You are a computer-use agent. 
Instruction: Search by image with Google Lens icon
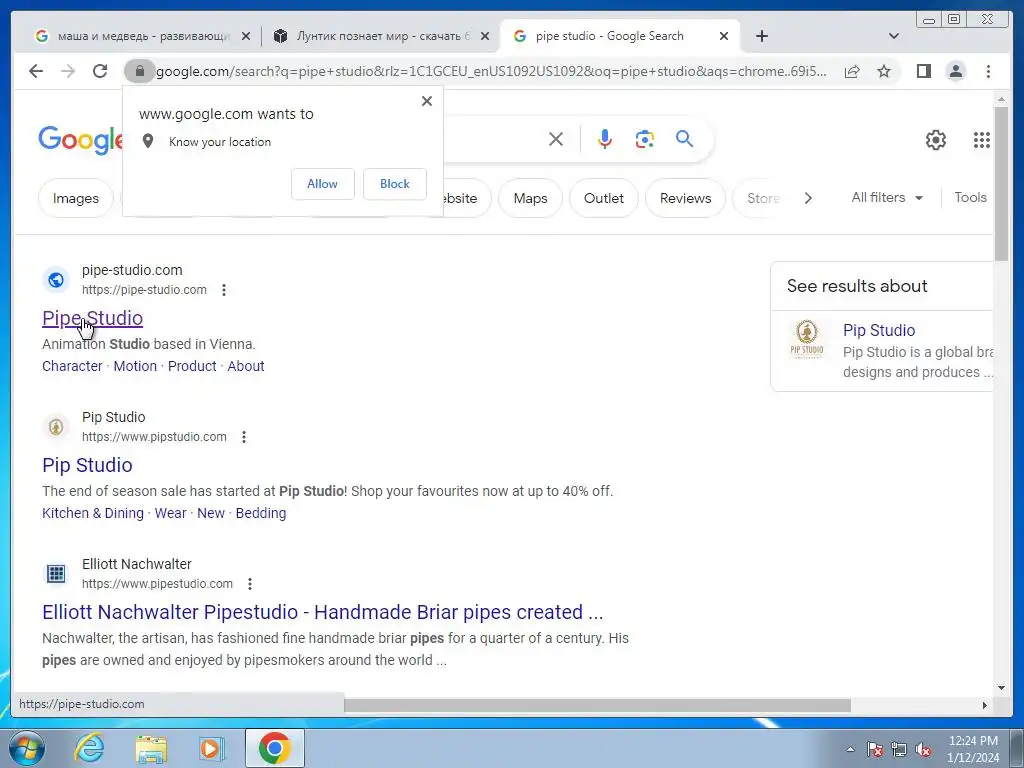pos(645,139)
